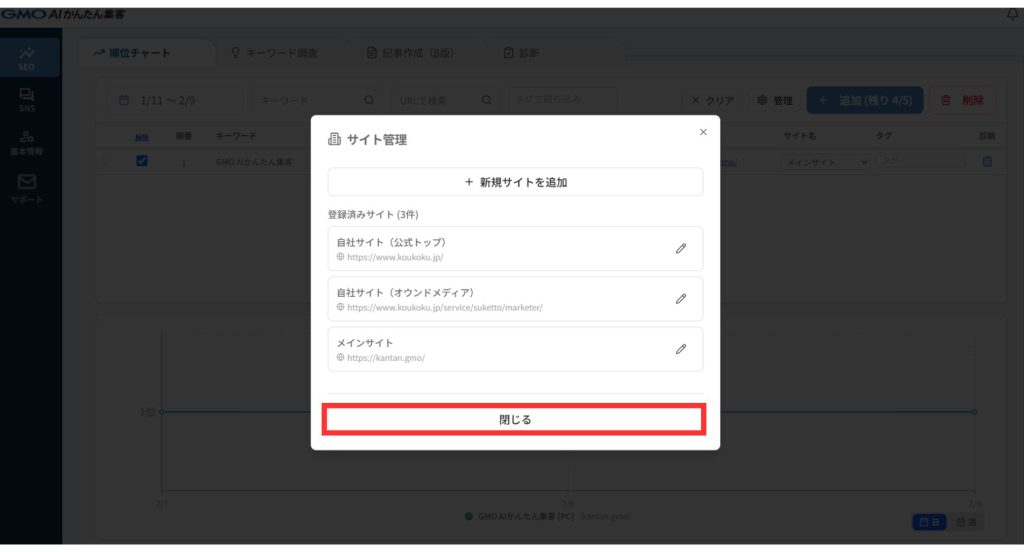
Task: Edit the 自社サイト（オウンドメディア） entry
Action: [x=681, y=298]
